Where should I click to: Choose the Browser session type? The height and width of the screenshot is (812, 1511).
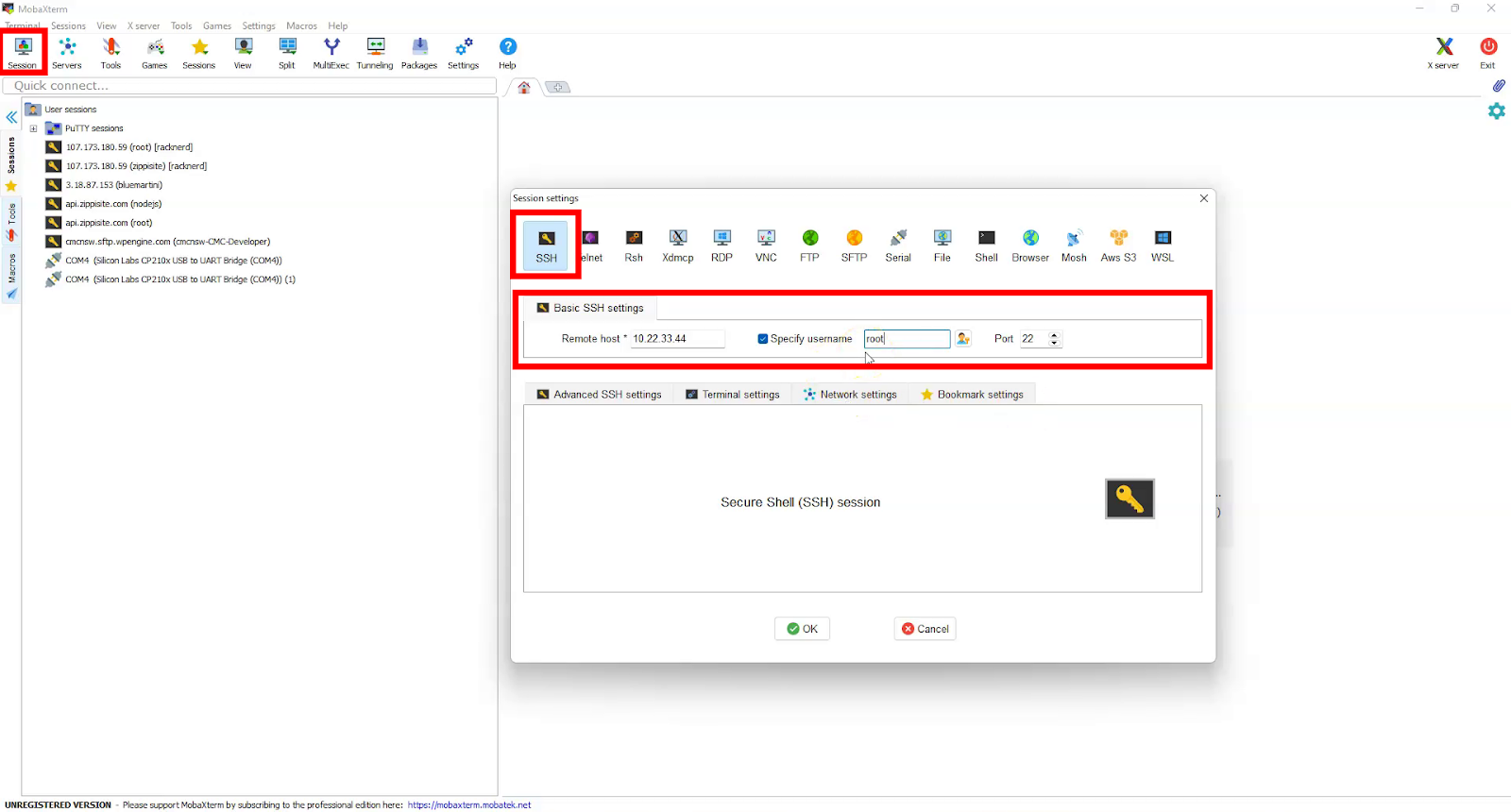coord(1030,245)
